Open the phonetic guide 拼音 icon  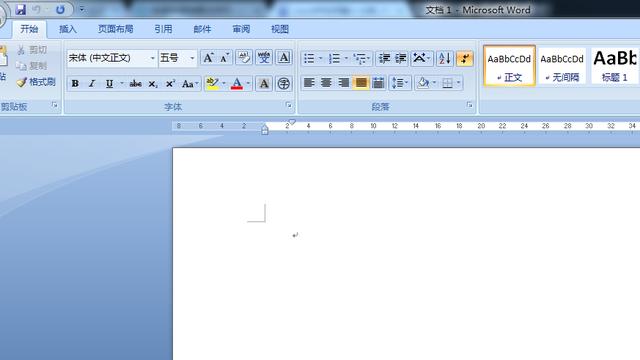(x=264, y=58)
